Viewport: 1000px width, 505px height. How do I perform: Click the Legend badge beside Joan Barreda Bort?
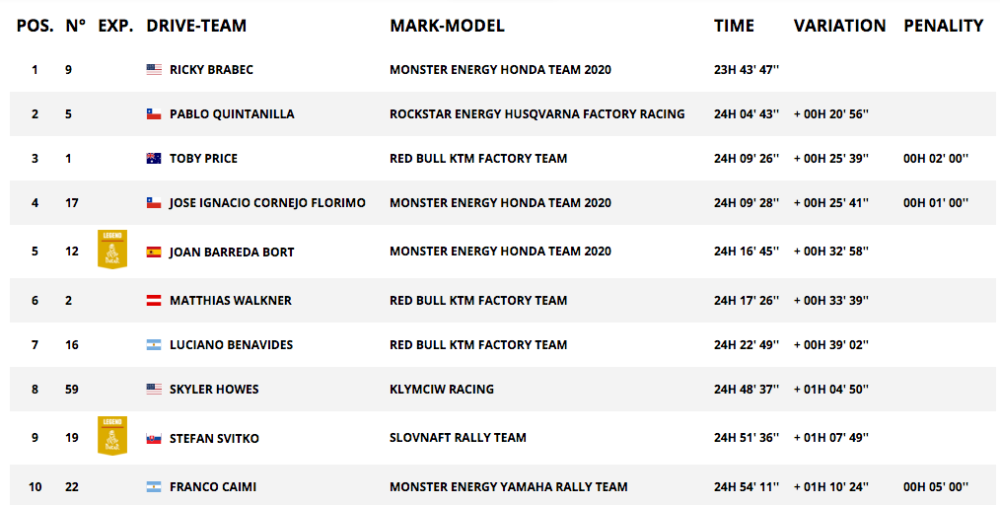(x=112, y=250)
